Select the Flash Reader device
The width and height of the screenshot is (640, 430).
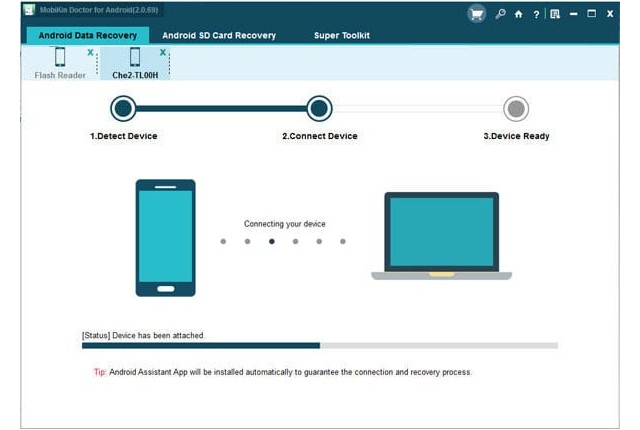pos(60,63)
